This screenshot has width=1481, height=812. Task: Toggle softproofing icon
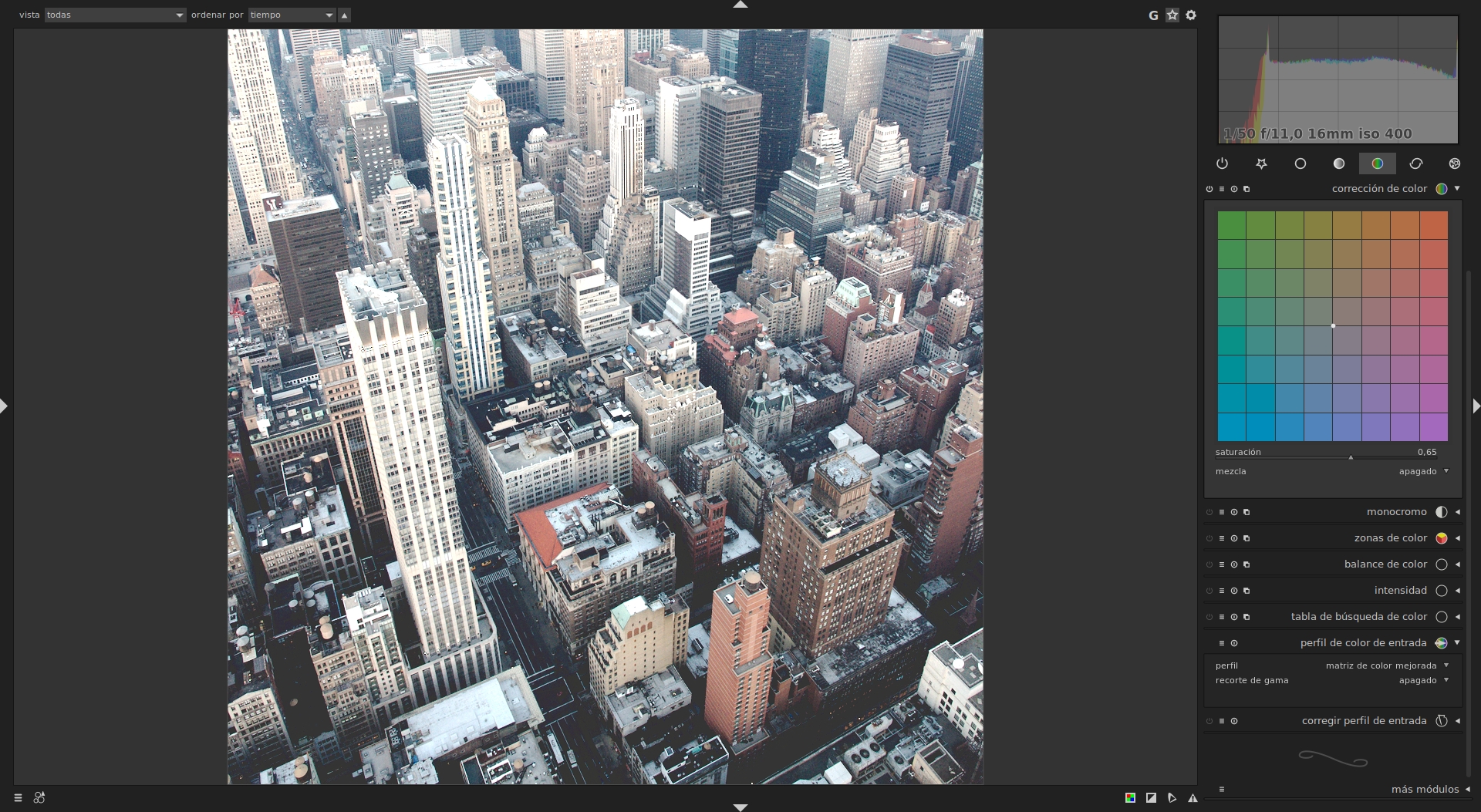1172,798
